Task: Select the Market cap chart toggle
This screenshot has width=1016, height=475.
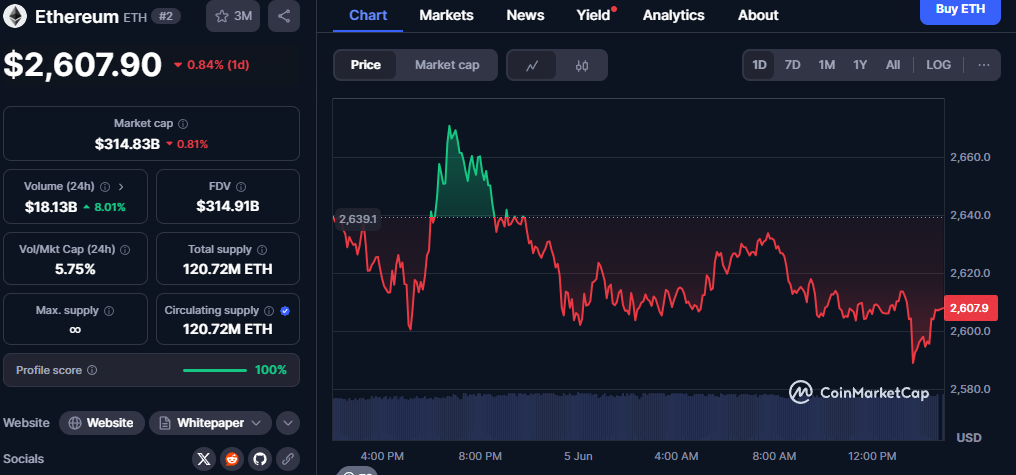Action: 447,65
